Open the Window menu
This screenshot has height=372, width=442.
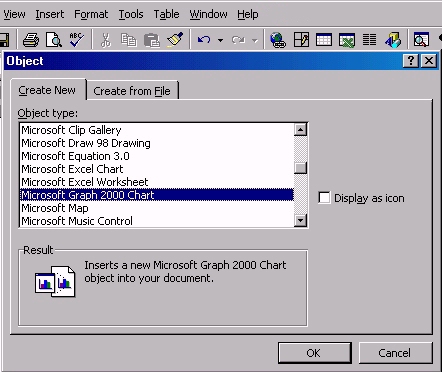coord(208,14)
